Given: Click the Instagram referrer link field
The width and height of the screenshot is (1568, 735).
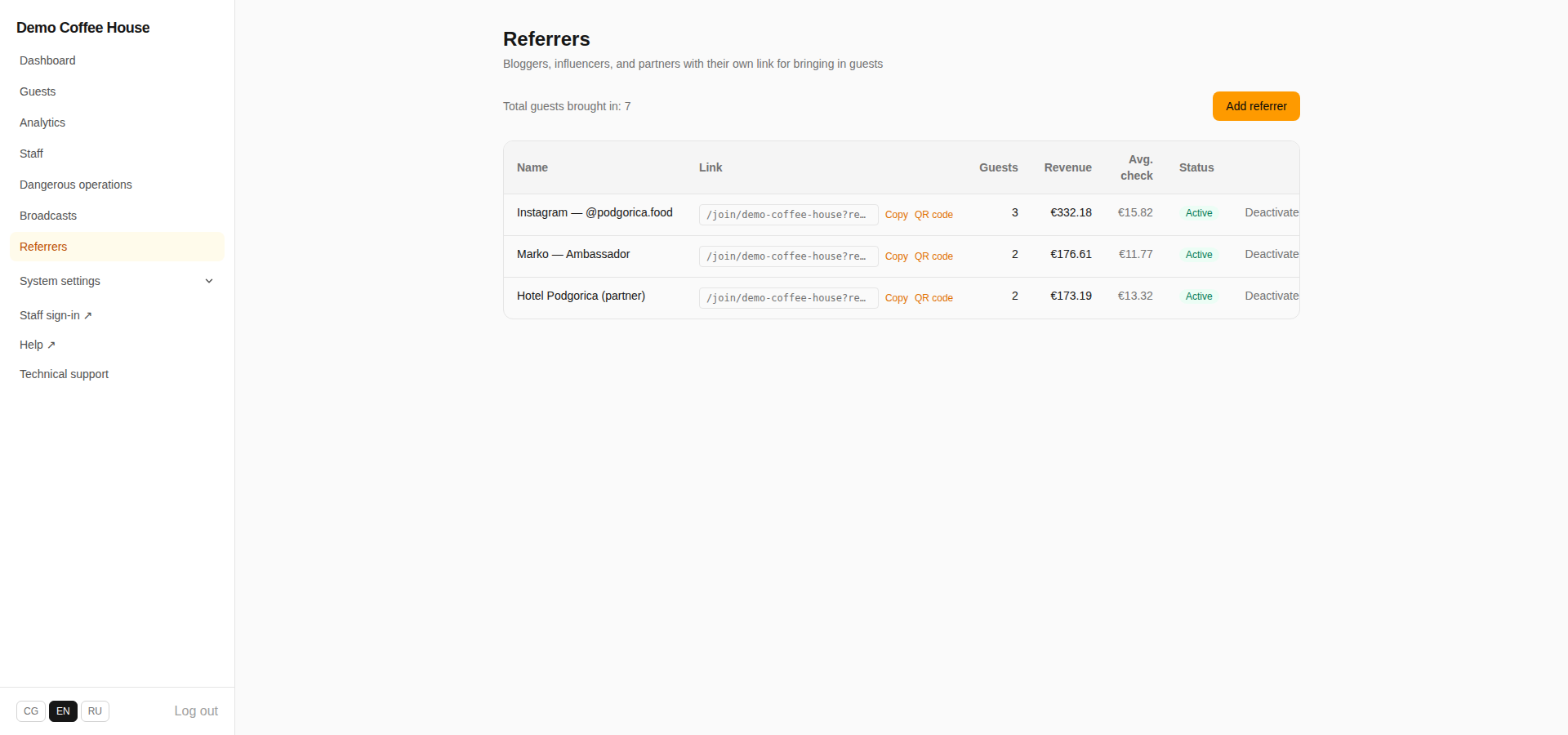Looking at the screenshot, I should click(x=788, y=215).
